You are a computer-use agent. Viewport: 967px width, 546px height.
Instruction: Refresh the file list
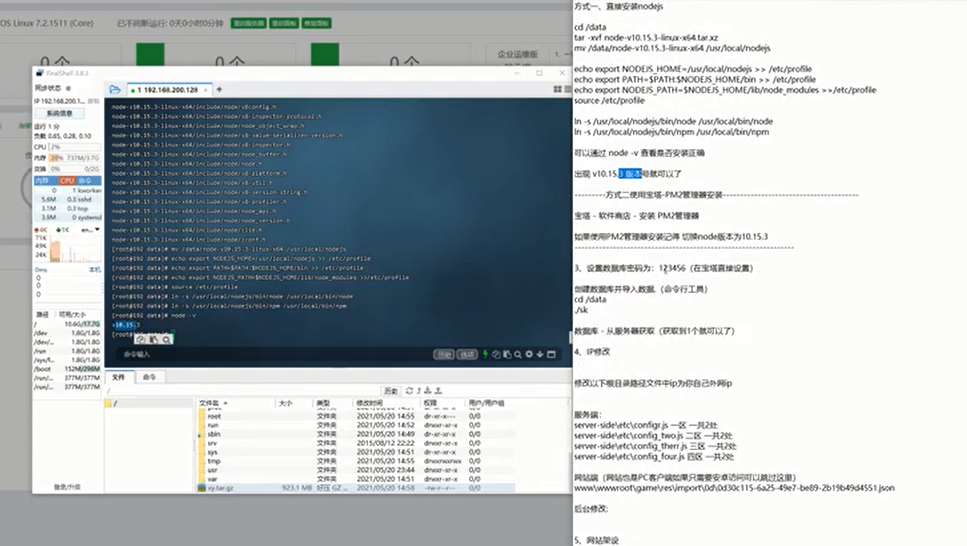click(x=409, y=391)
